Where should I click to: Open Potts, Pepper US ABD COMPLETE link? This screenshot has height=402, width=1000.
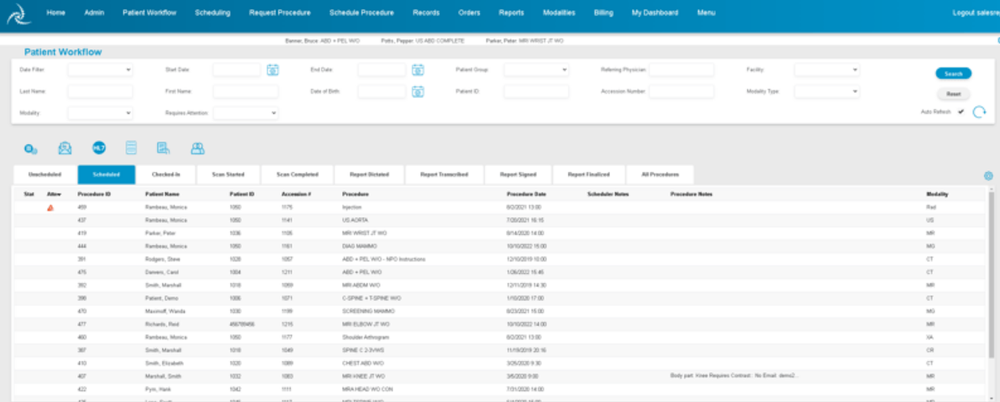[x=422, y=41]
